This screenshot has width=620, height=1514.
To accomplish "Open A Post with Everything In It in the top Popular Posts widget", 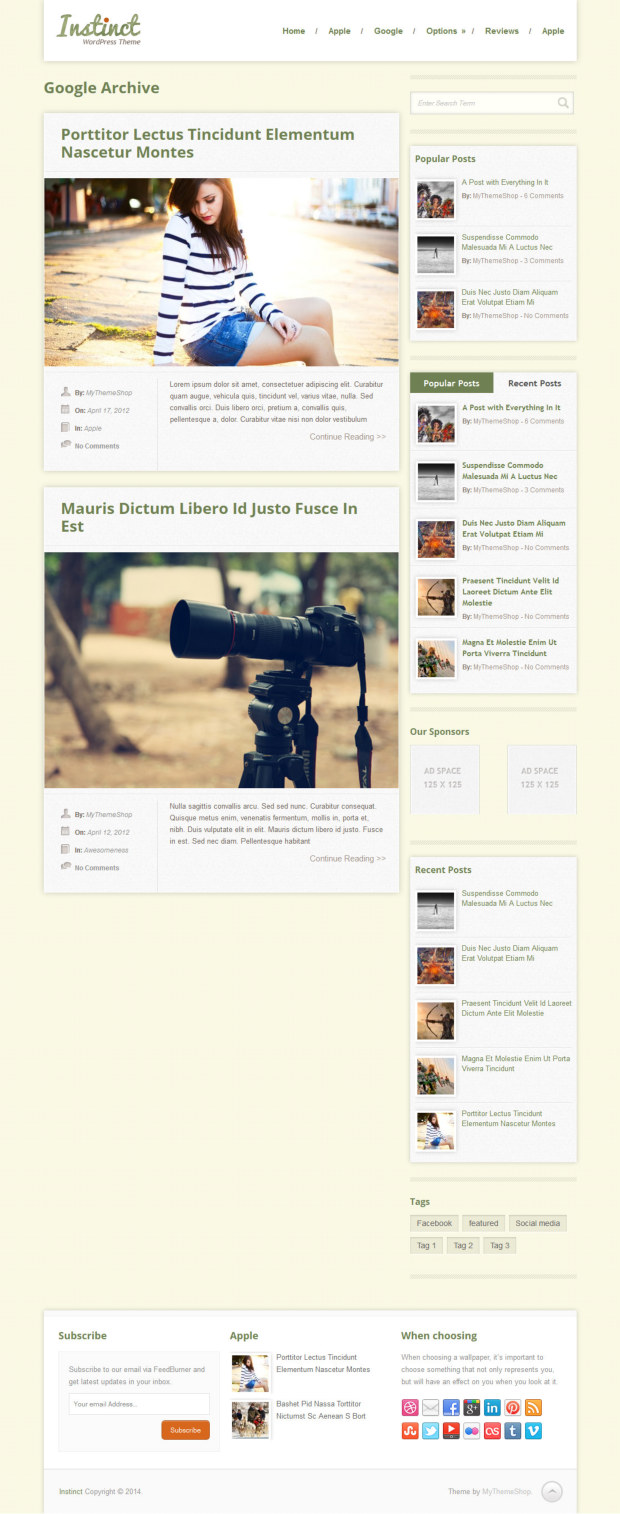I will tap(505, 183).
